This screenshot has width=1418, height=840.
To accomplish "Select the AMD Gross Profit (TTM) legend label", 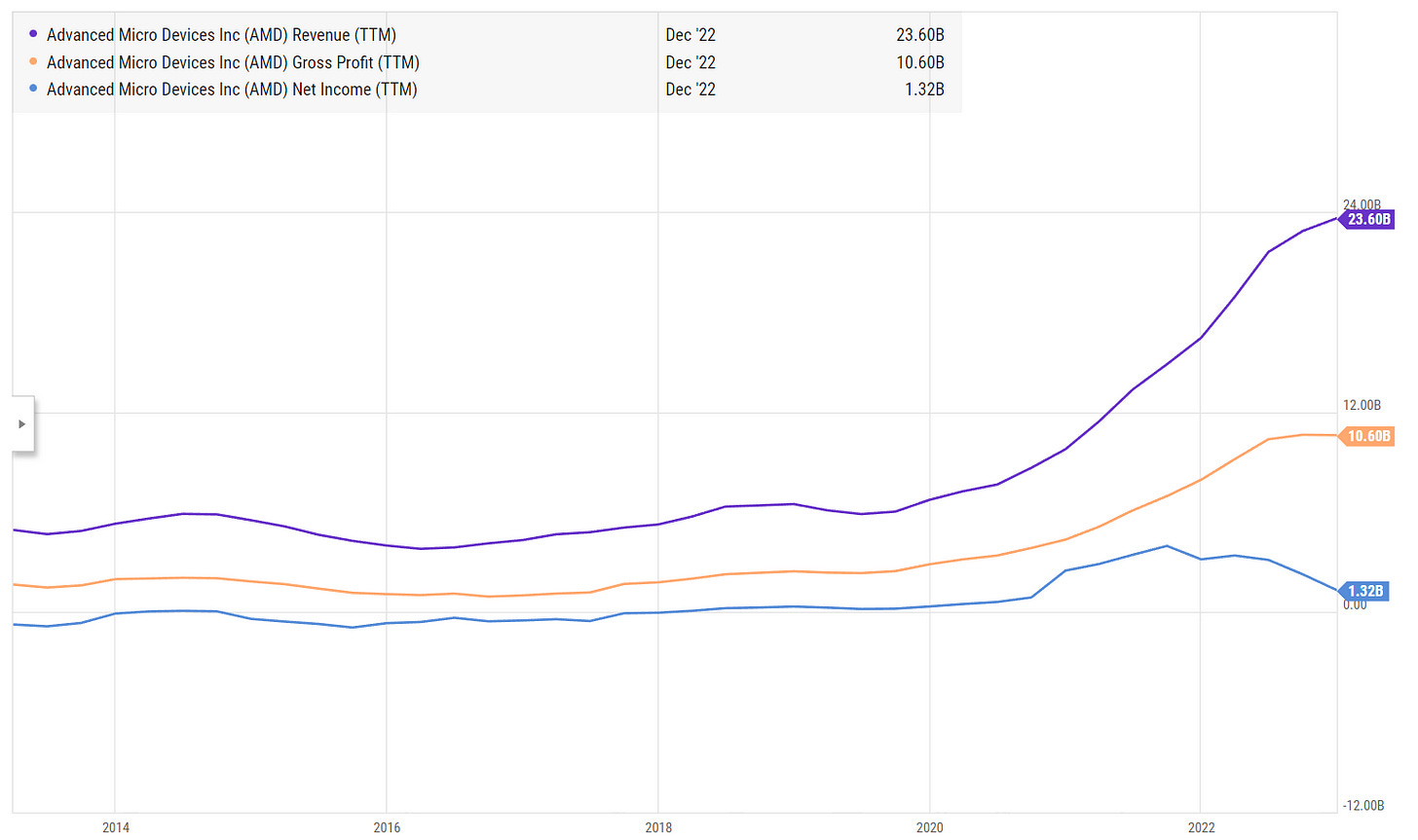I will [x=233, y=62].
